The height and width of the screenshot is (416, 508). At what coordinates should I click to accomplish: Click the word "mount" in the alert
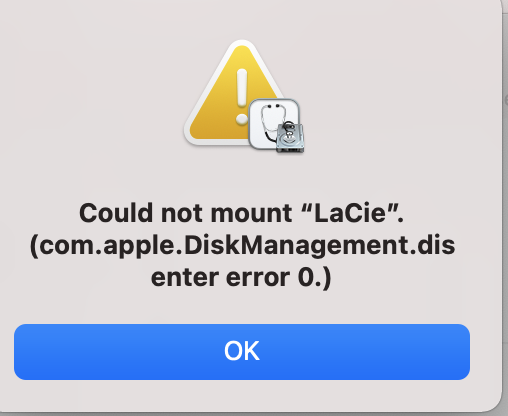[x=251, y=213]
